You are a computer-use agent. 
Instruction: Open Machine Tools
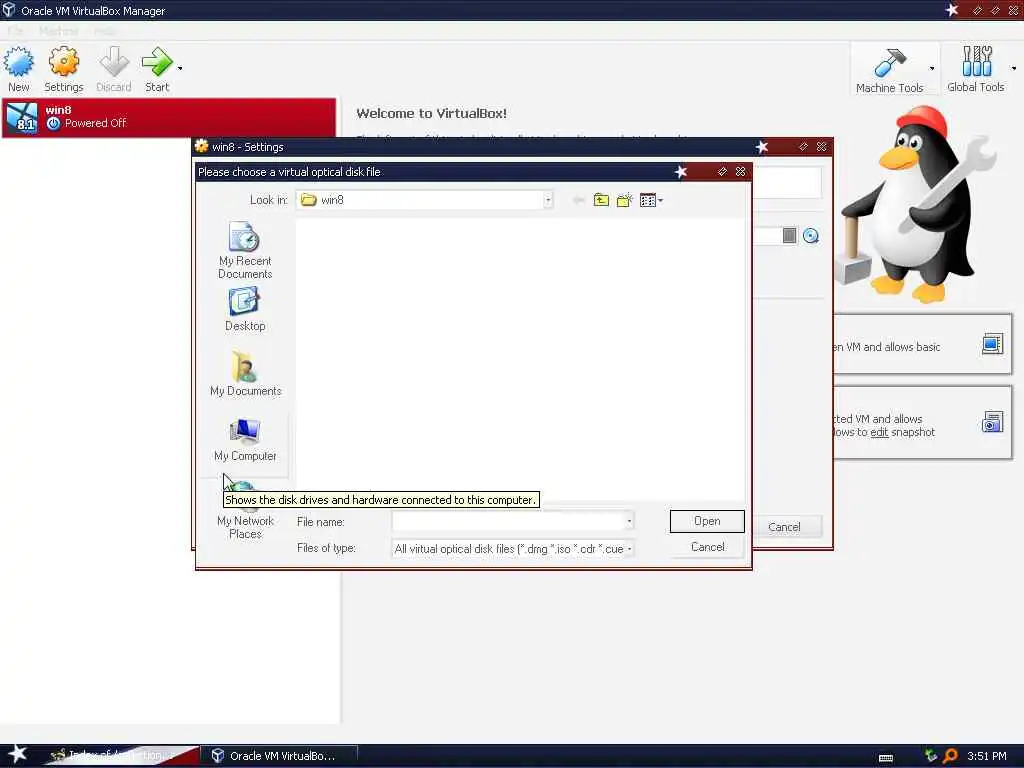[x=889, y=71]
